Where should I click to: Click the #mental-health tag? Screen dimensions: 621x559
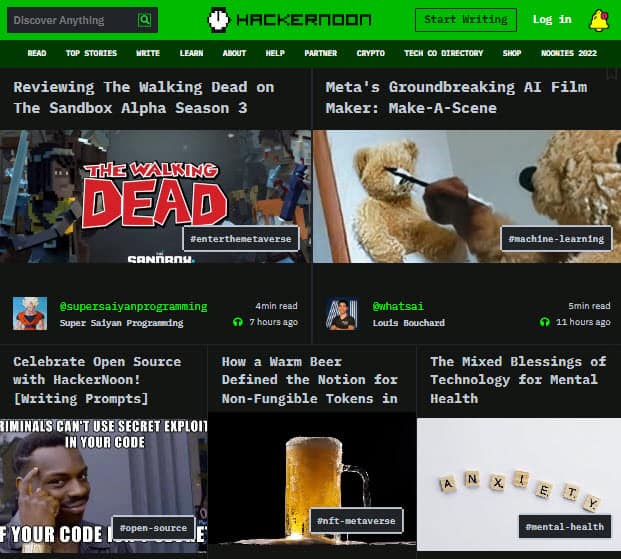coord(565,527)
